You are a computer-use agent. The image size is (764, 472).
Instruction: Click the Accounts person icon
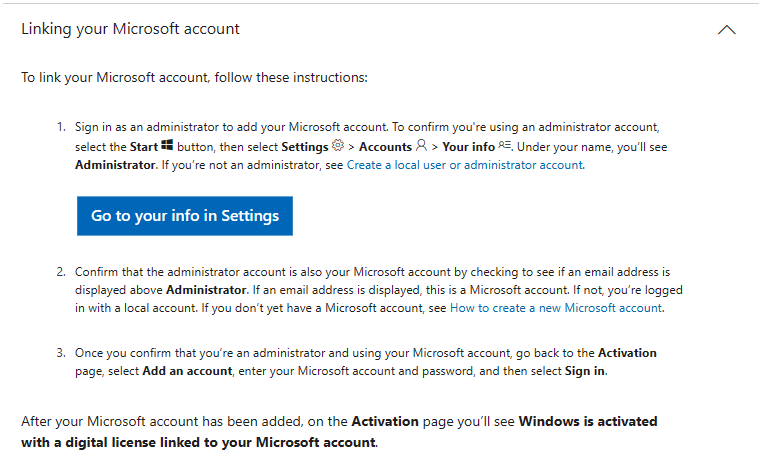(421, 145)
